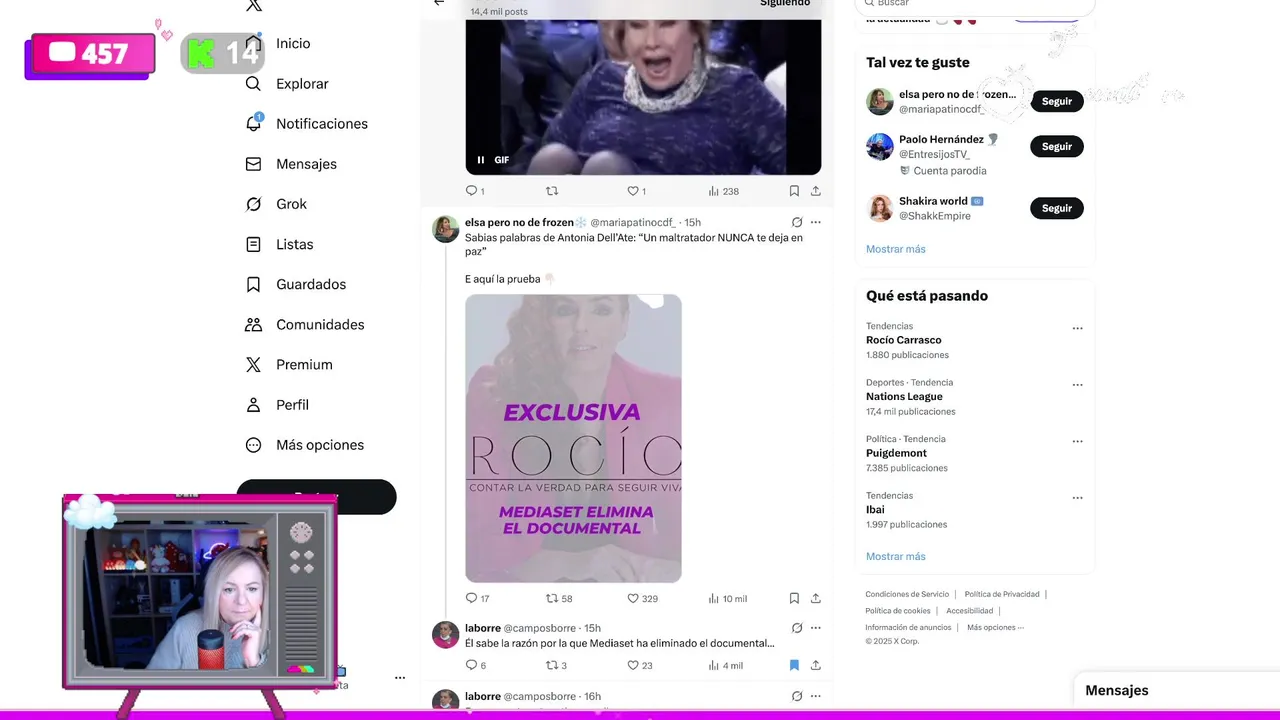Open Notificaciones in sidebar
Screen dimensions: 1280x720
(x=306, y=124)
